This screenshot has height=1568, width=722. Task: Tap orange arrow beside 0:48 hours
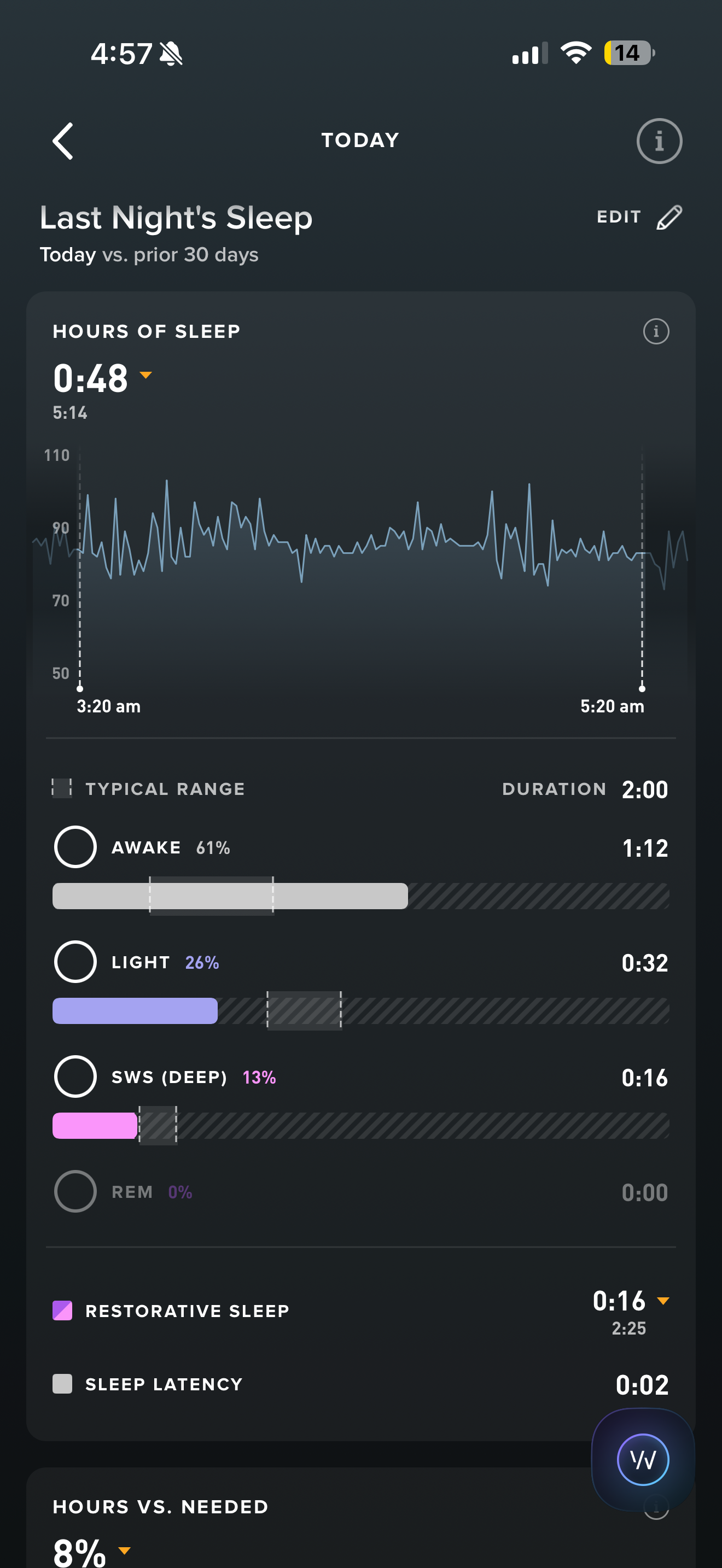point(145,375)
